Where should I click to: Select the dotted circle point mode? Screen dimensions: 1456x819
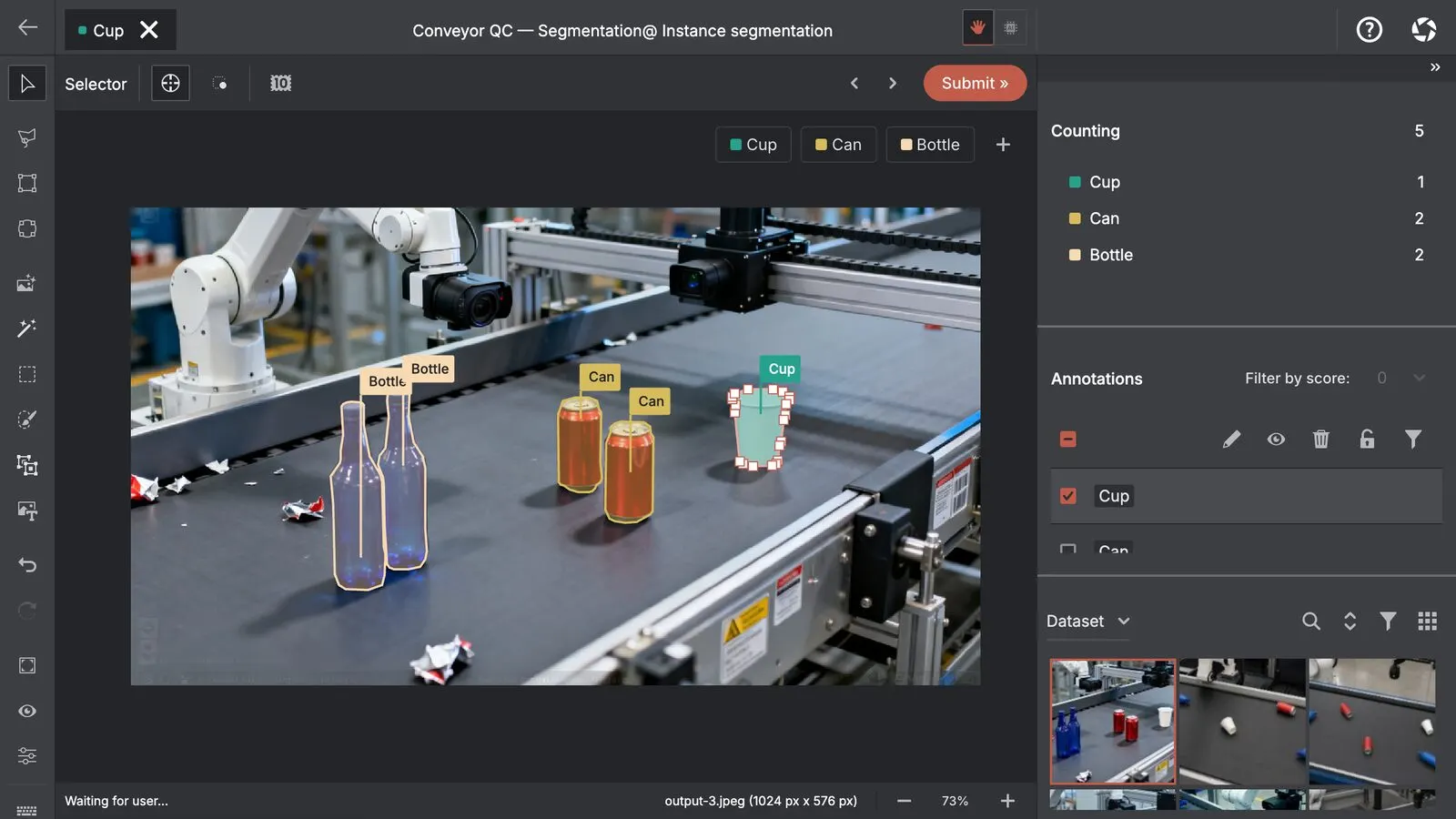220,84
